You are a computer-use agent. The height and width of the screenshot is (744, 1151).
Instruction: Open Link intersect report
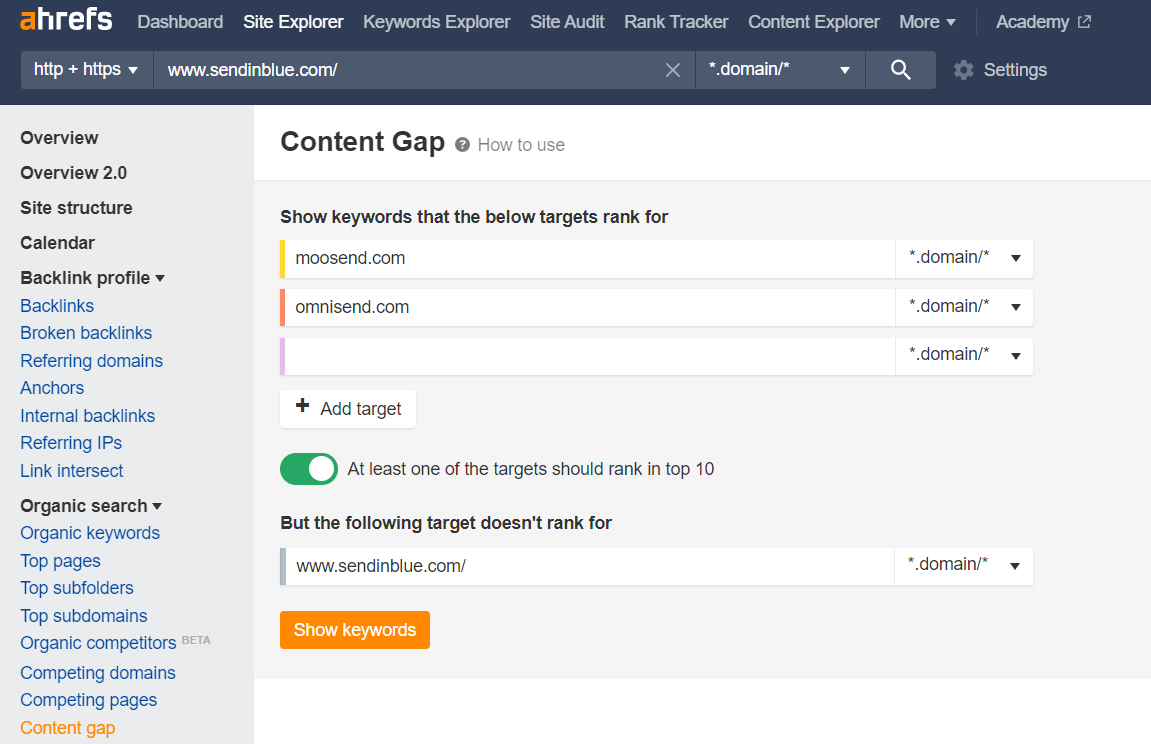point(72,471)
